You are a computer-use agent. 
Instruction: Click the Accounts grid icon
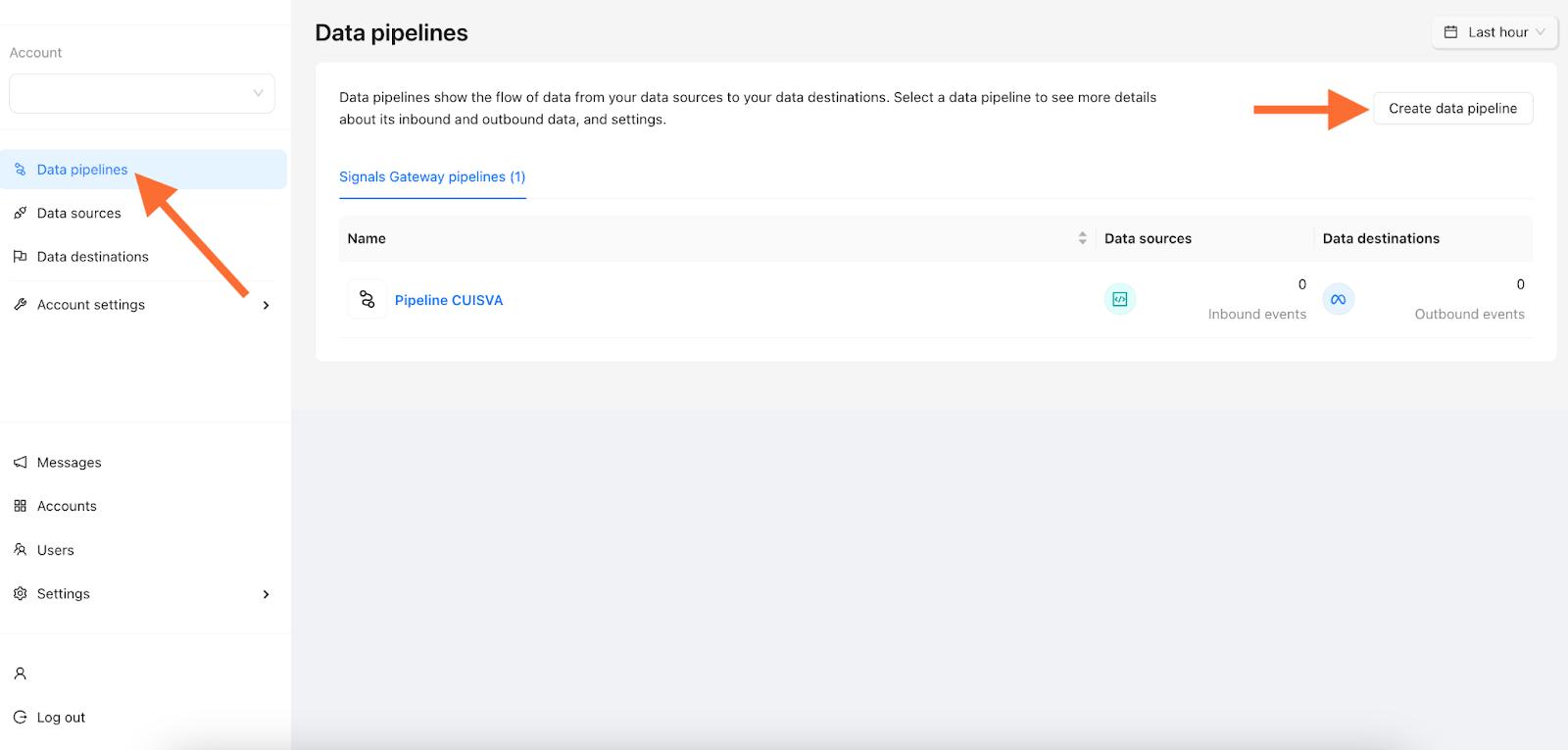(x=20, y=506)
